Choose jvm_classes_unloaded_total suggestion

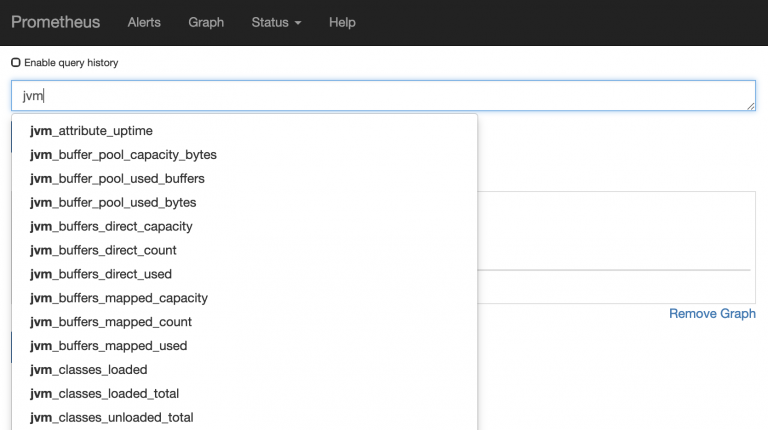tap(112, 418)
